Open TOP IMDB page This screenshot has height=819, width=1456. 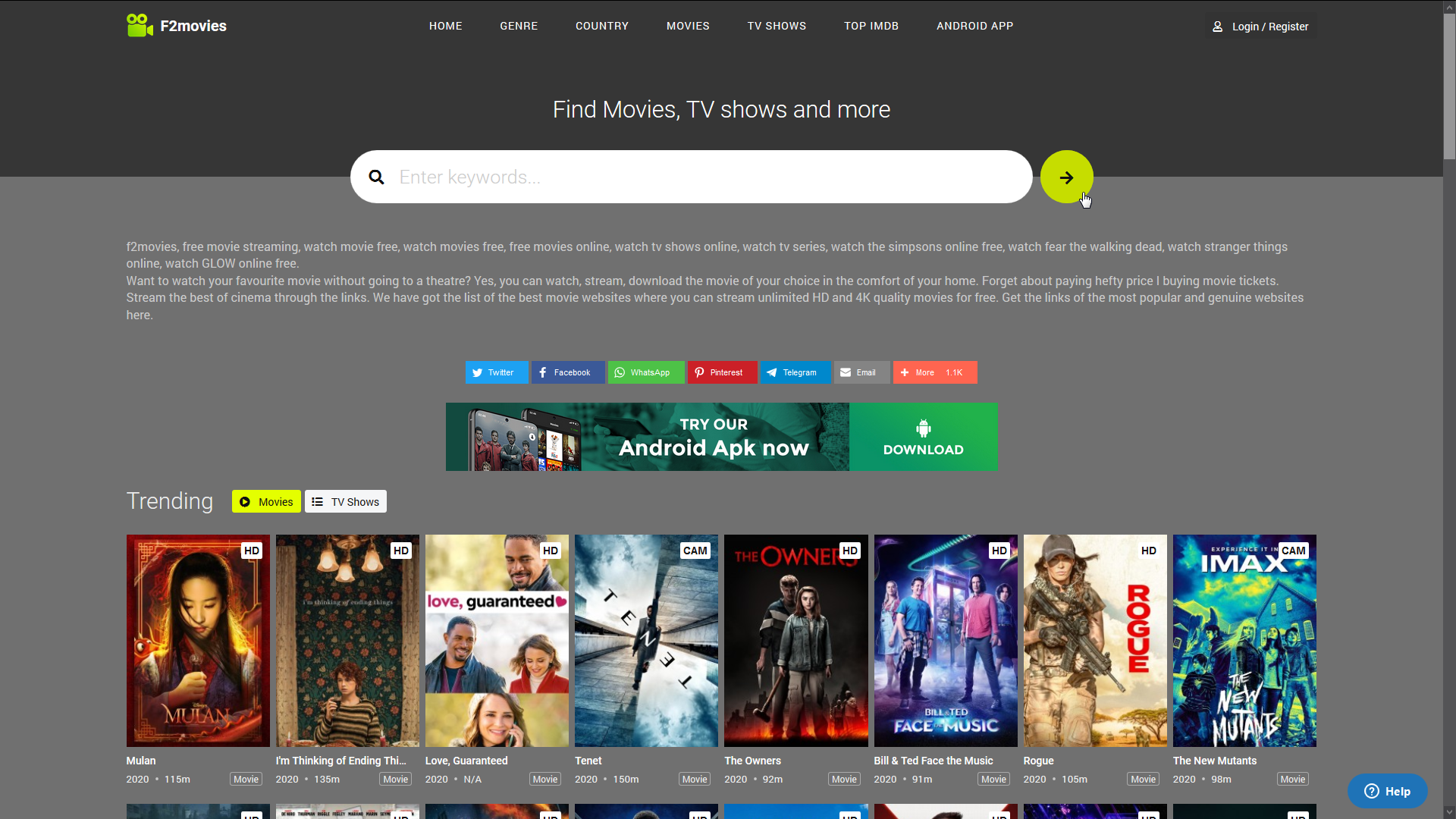871,26
